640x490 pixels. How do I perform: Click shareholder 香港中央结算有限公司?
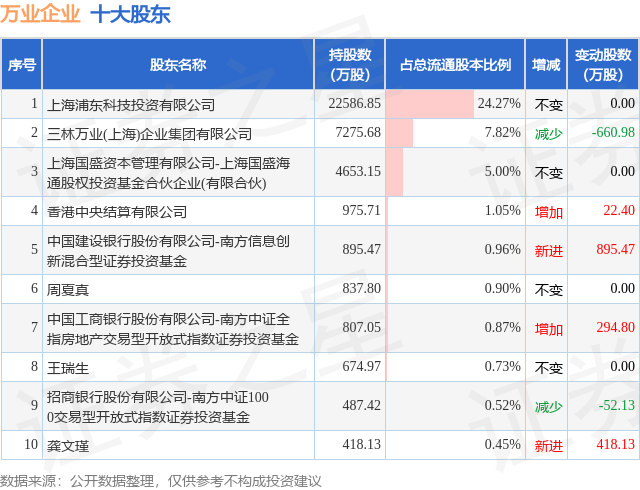click(x=117, y=212)
